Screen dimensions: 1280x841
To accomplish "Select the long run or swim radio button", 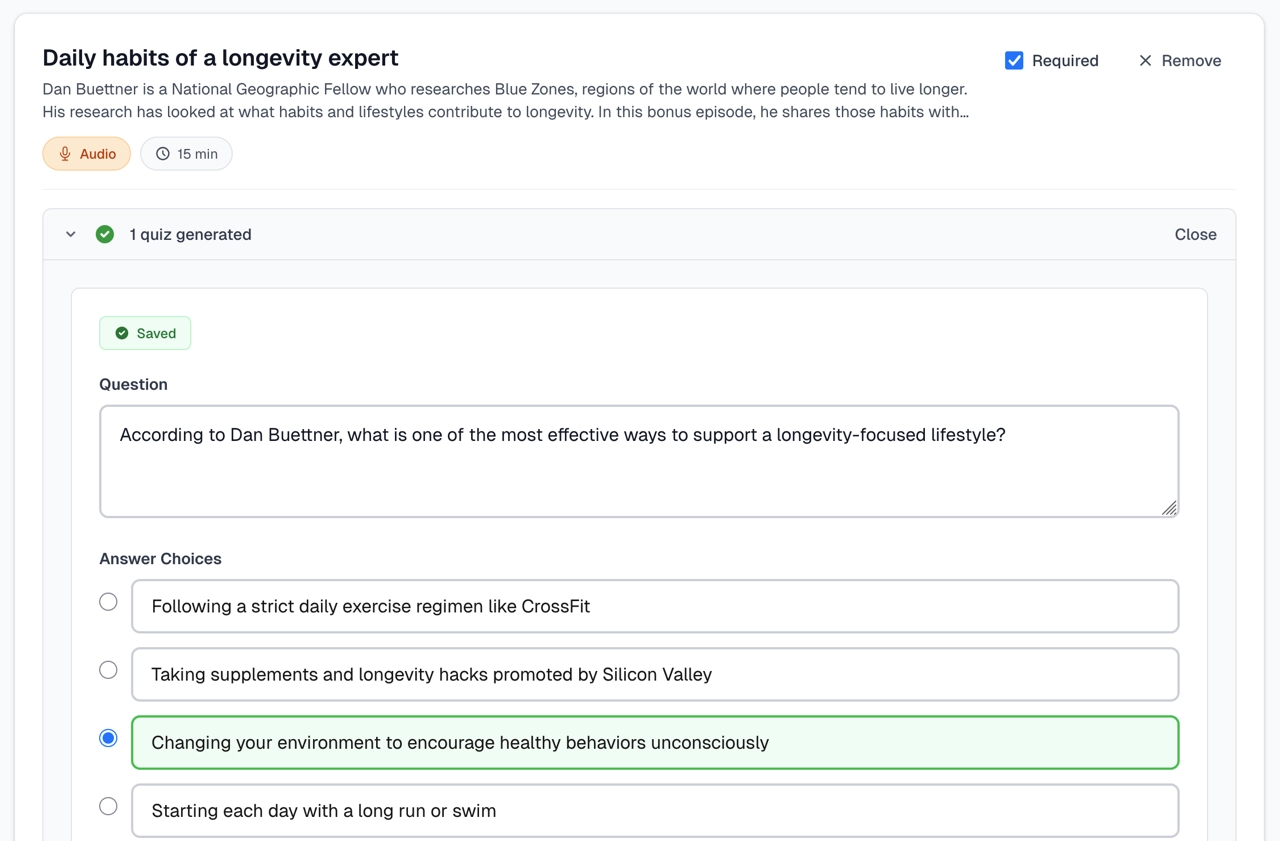I will click(x=108, y=806).
